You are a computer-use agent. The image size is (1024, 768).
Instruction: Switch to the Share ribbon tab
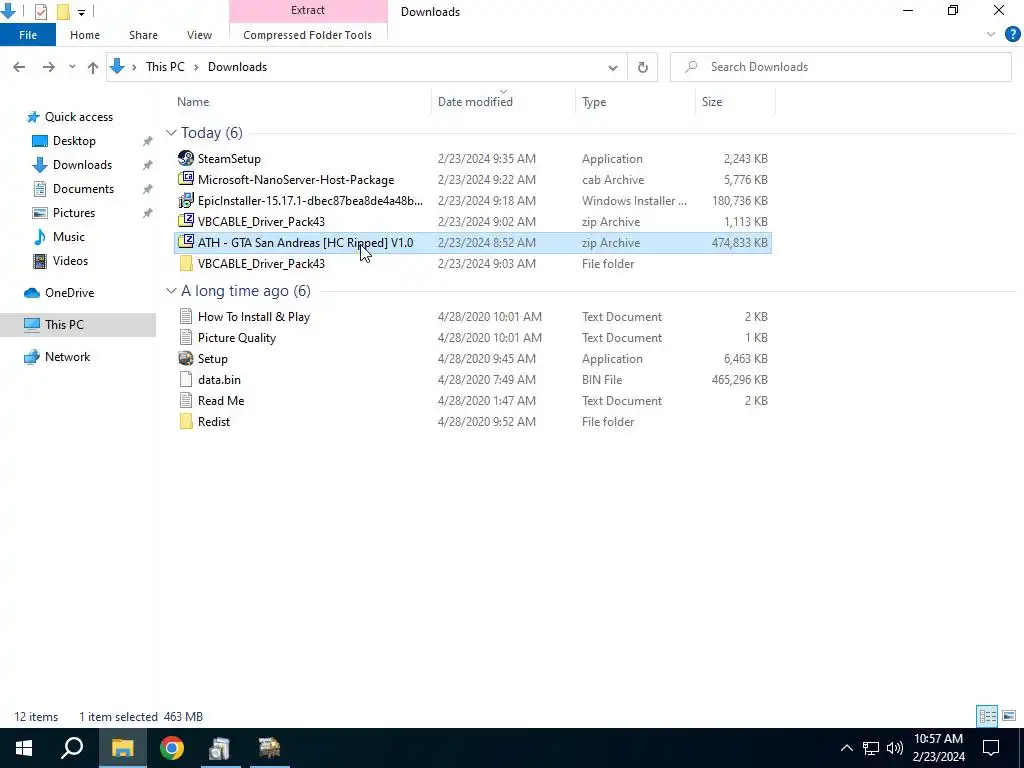(143, 35)
